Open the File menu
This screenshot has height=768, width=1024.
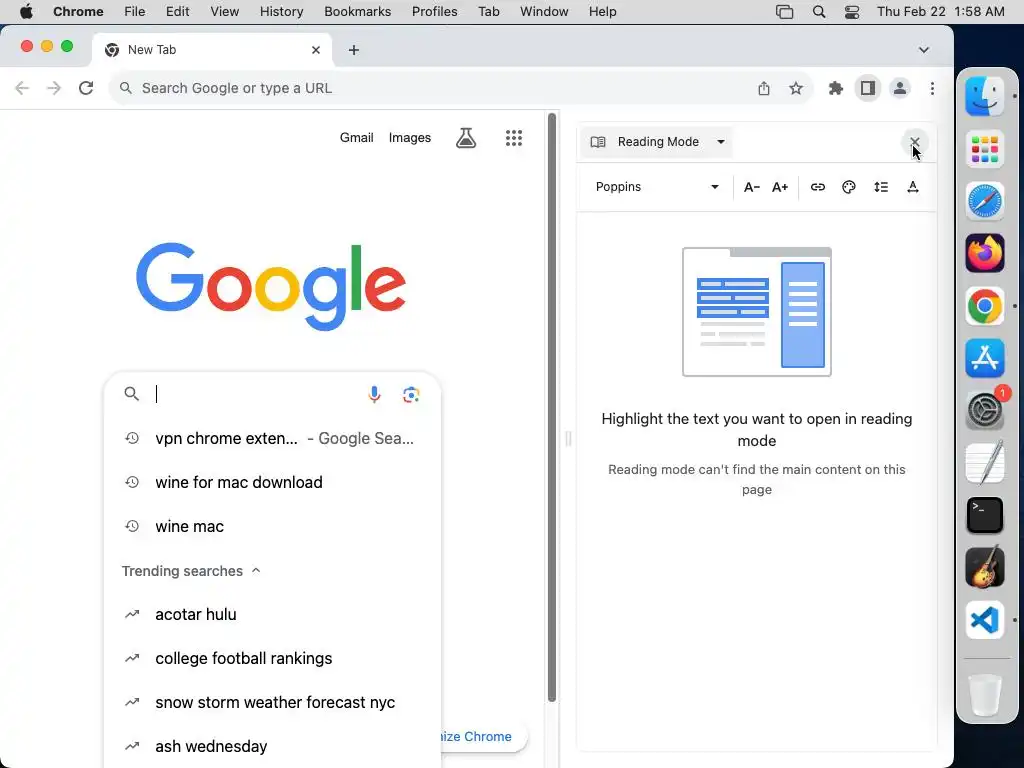[x=135, y=12]
